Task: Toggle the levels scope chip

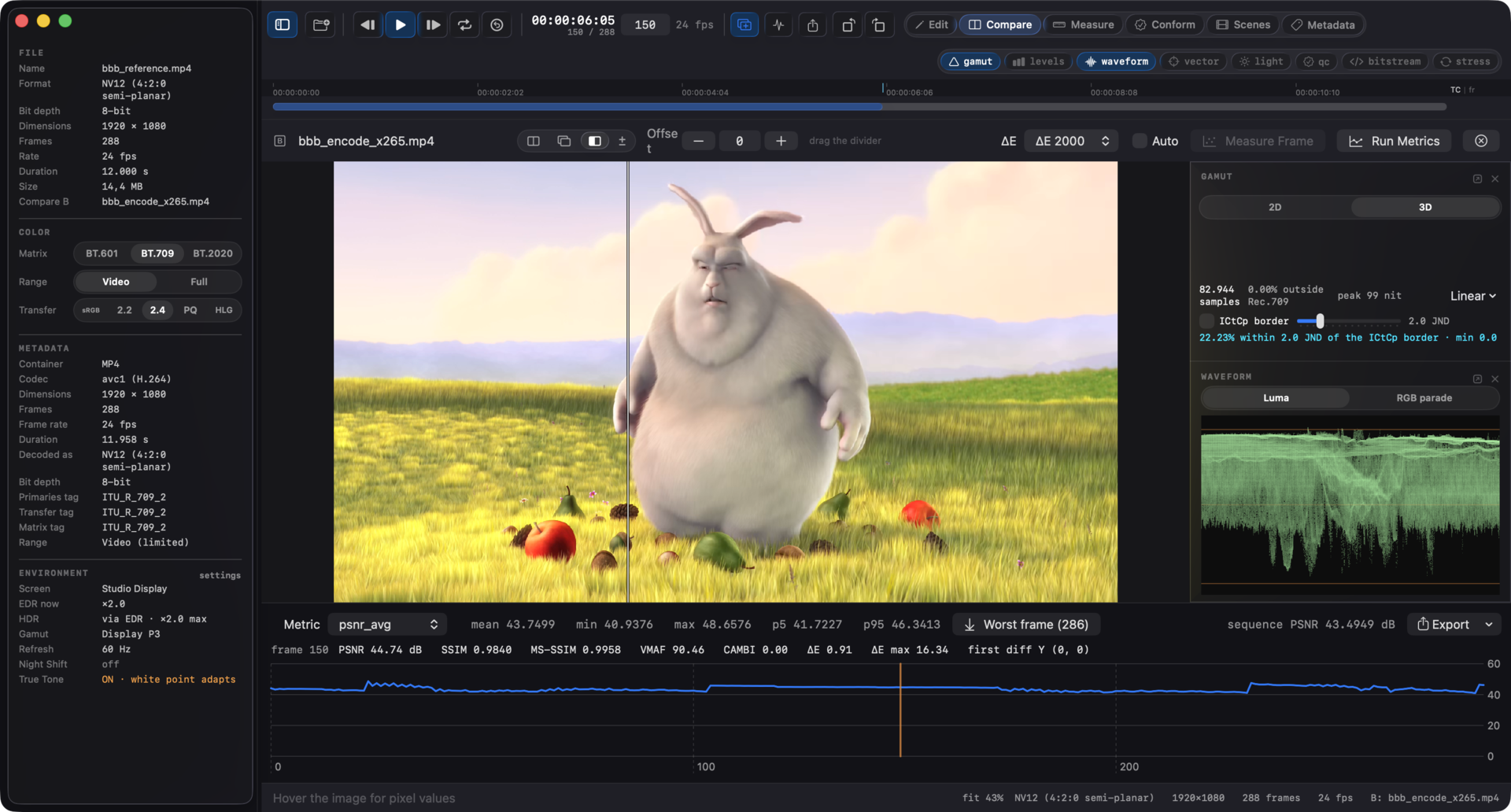Action: click(1039, 61)
